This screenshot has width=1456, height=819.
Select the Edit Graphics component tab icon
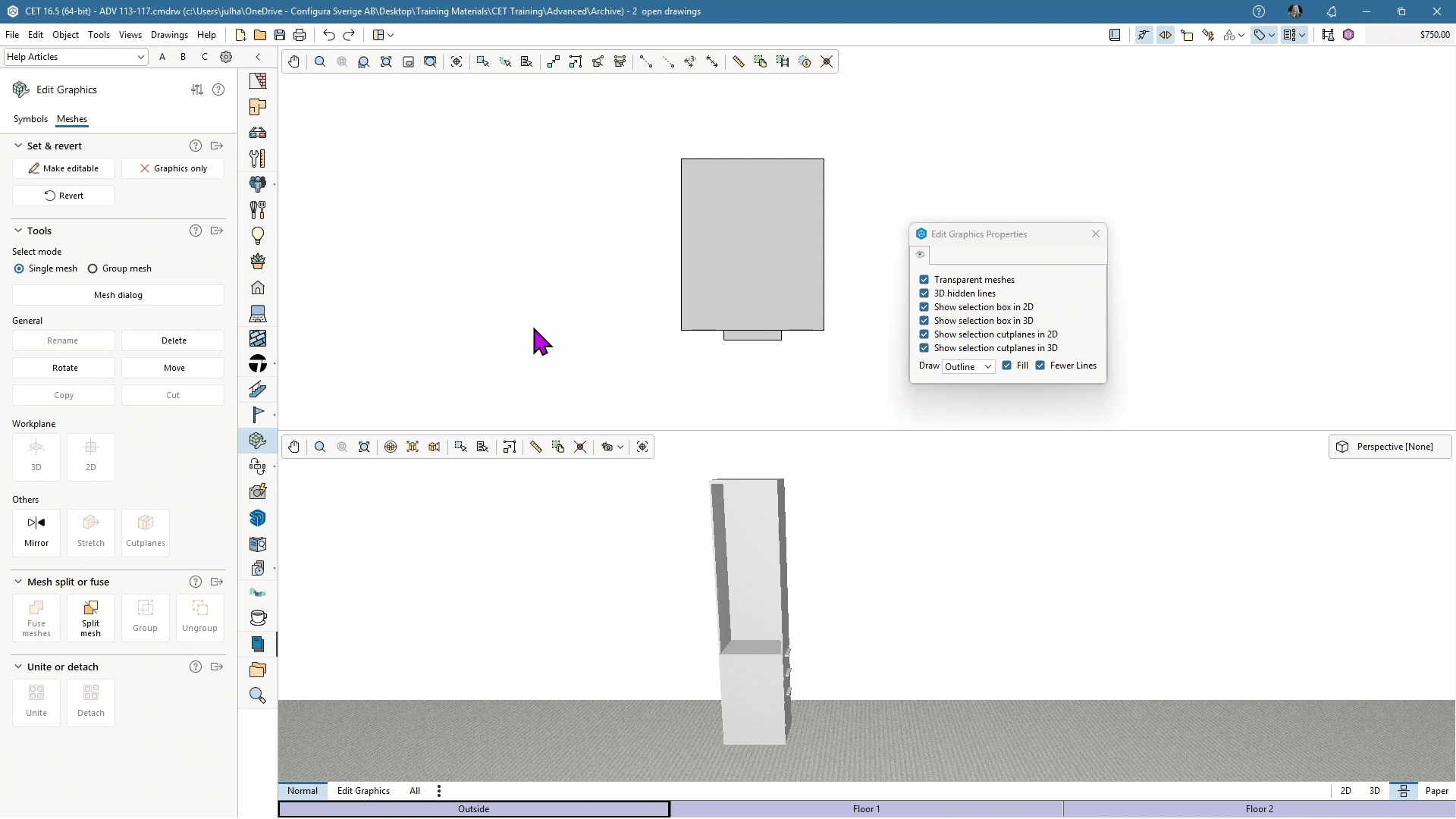click(x=258, y=441)
